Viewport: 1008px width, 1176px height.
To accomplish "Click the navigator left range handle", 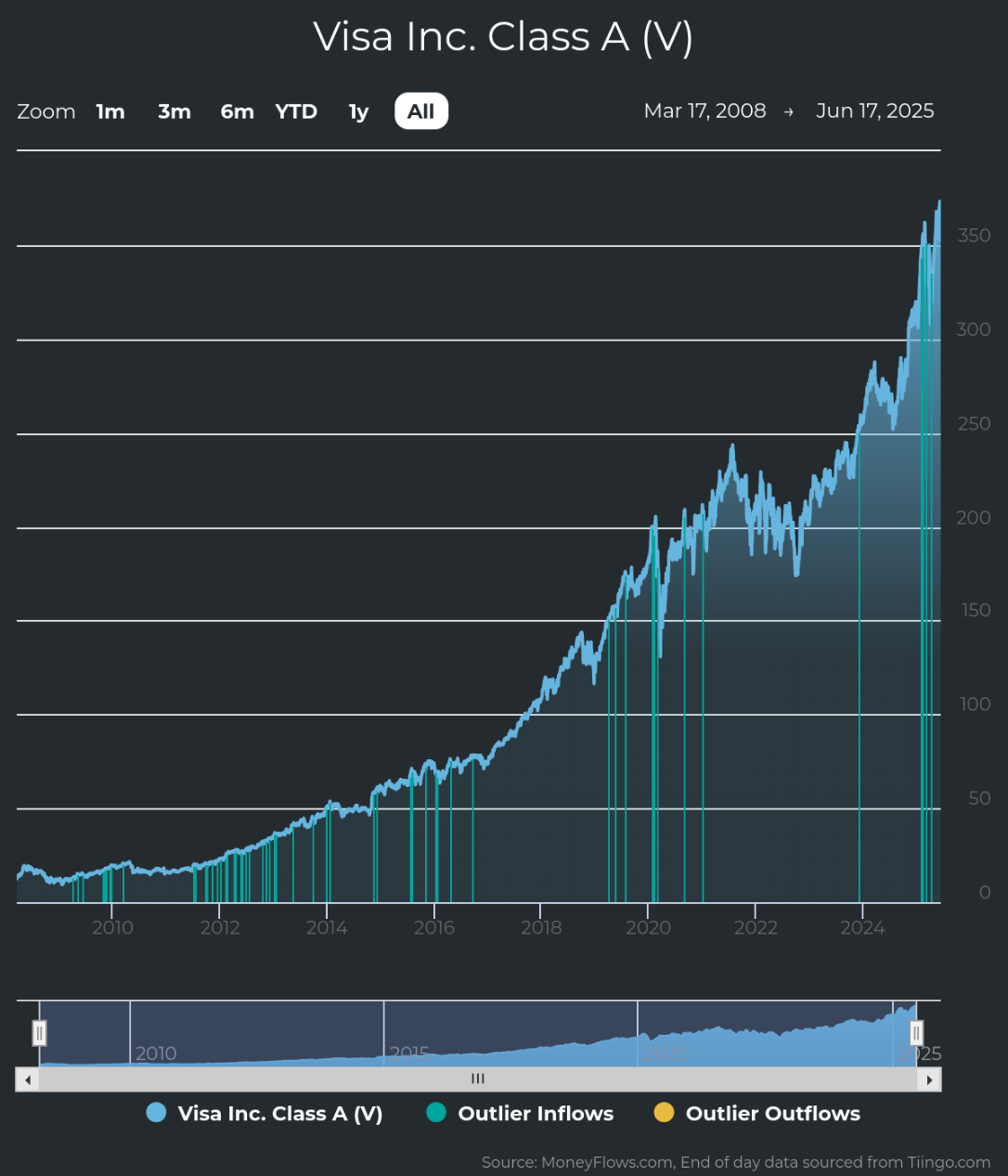I will click(40, 1032).
